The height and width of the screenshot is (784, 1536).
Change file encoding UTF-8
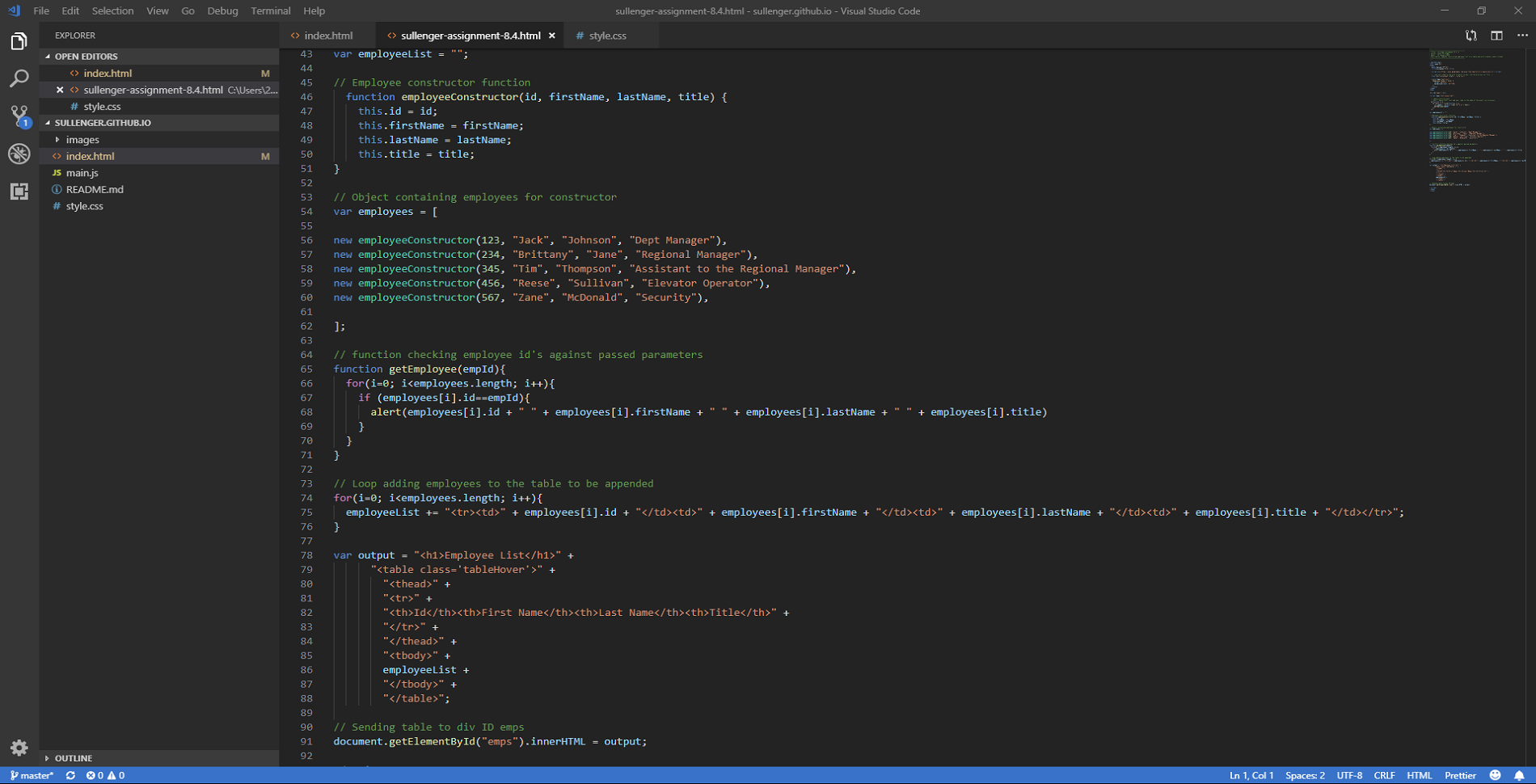click(1349, 775)
